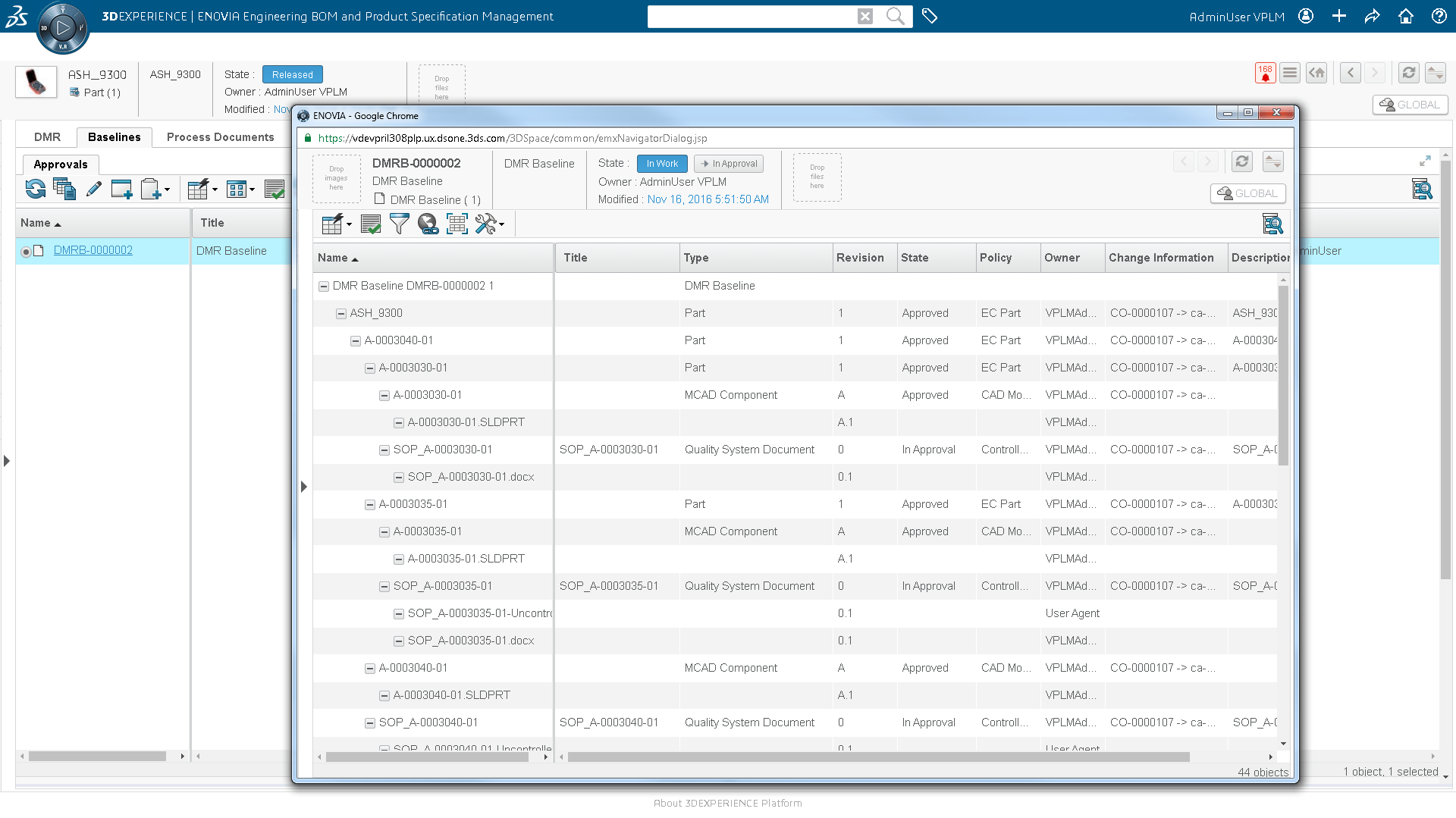Click the In Approval state button
Image resolution: width=1456 pixels, height=818 pixels.
coord(728,164)
